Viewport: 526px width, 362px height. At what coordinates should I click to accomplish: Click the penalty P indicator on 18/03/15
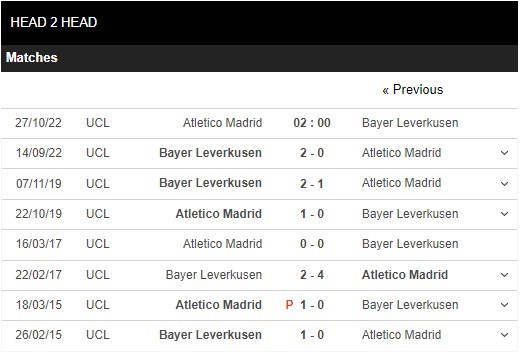coord(289,305)
